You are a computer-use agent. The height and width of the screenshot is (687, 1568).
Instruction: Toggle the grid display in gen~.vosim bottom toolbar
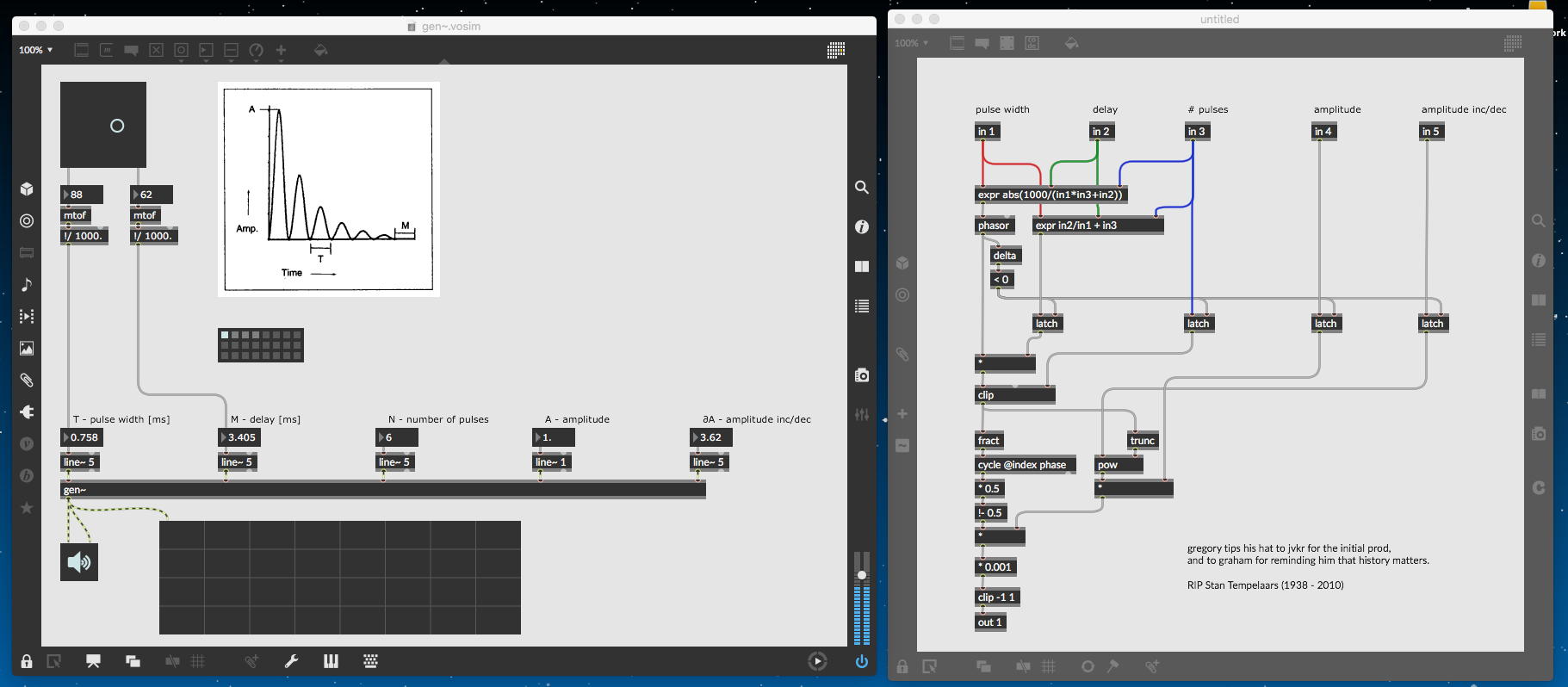197,661
